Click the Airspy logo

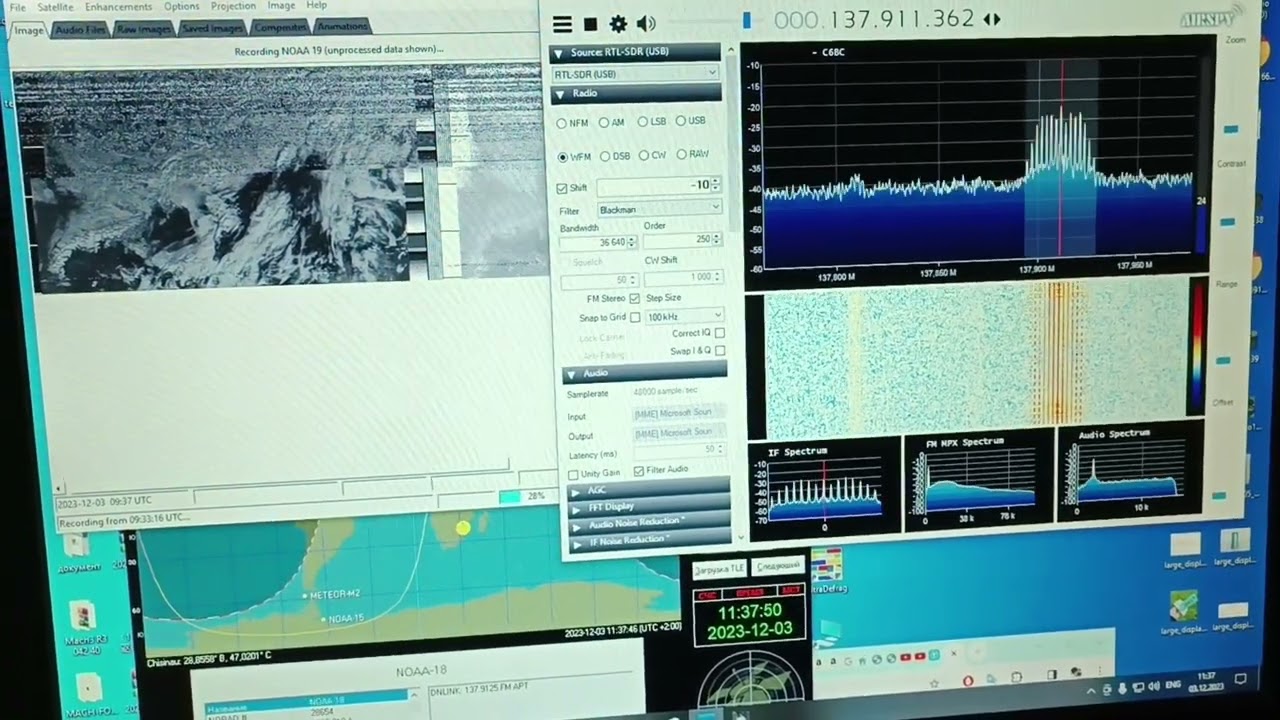coord(1211,17)
